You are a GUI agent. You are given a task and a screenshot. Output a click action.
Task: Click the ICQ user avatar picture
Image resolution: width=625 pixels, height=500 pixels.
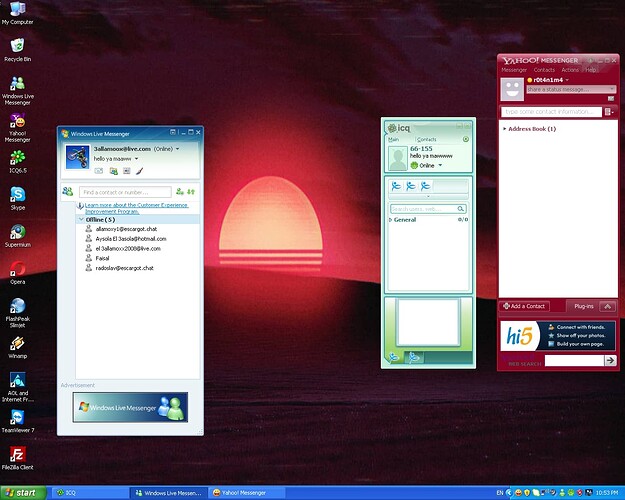397,158
